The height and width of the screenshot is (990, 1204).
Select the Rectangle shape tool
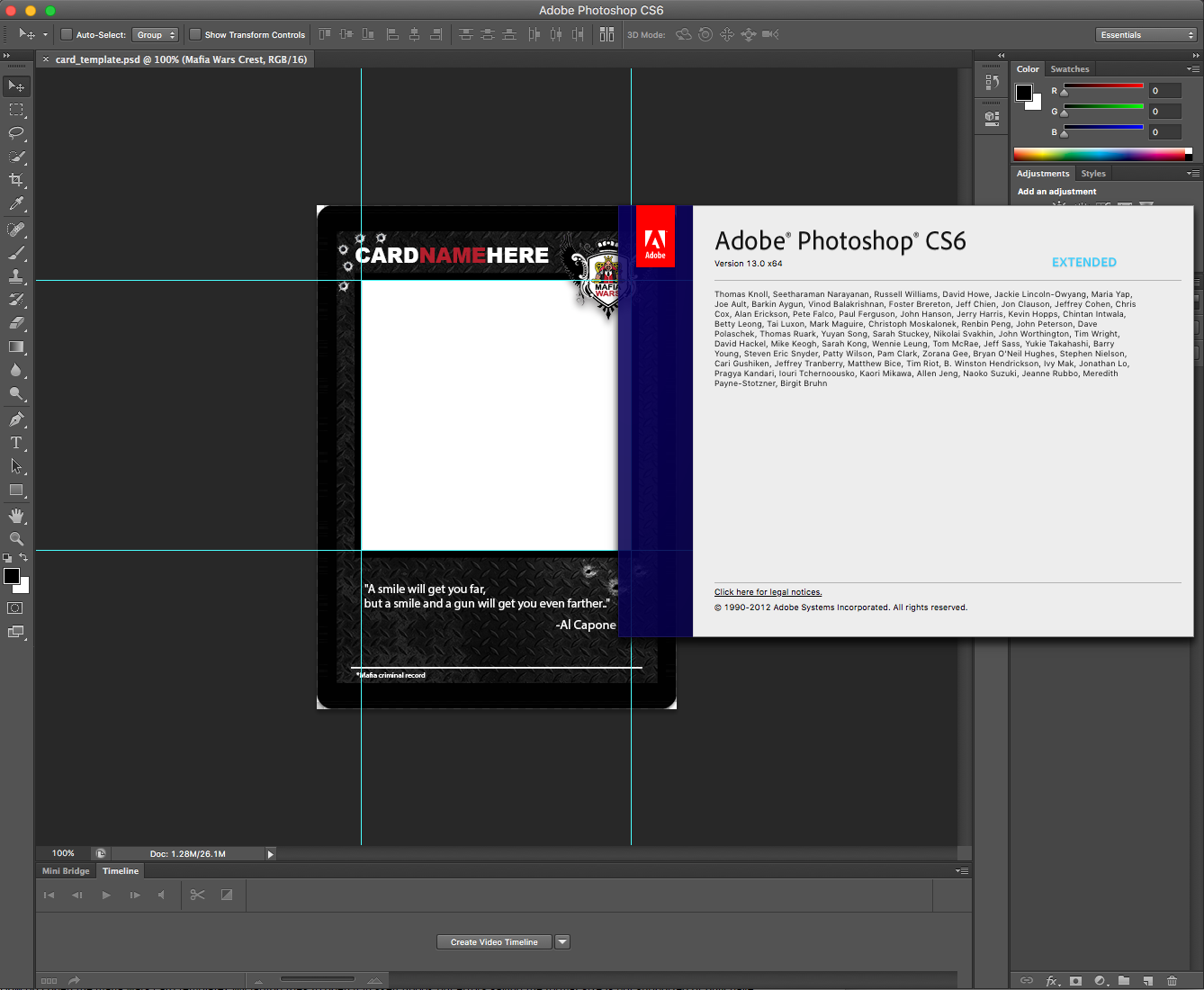click(x=16, y=490)
